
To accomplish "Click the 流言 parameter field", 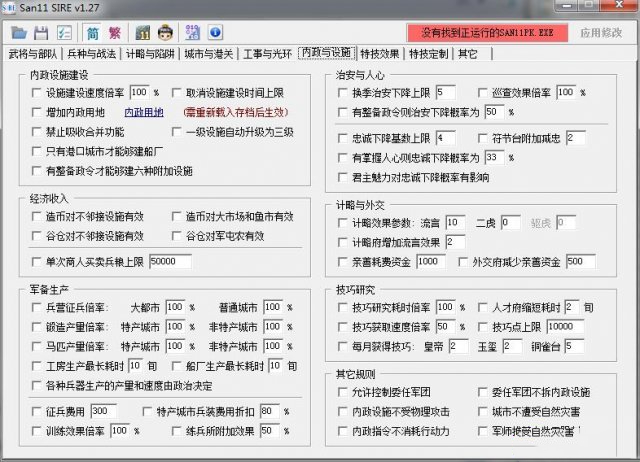I will point(455,222).
